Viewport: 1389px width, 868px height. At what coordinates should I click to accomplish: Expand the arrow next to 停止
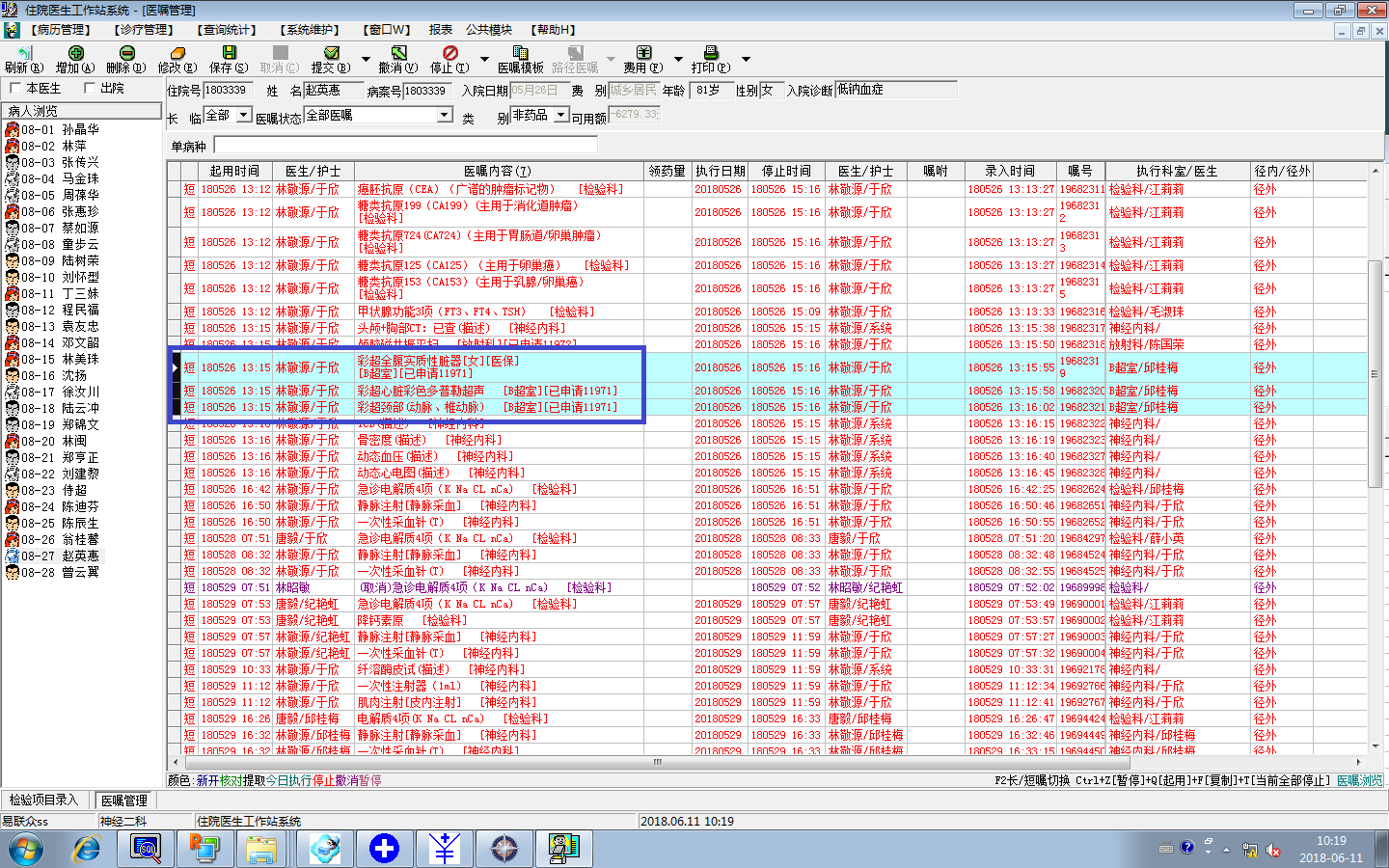(484, 60)
